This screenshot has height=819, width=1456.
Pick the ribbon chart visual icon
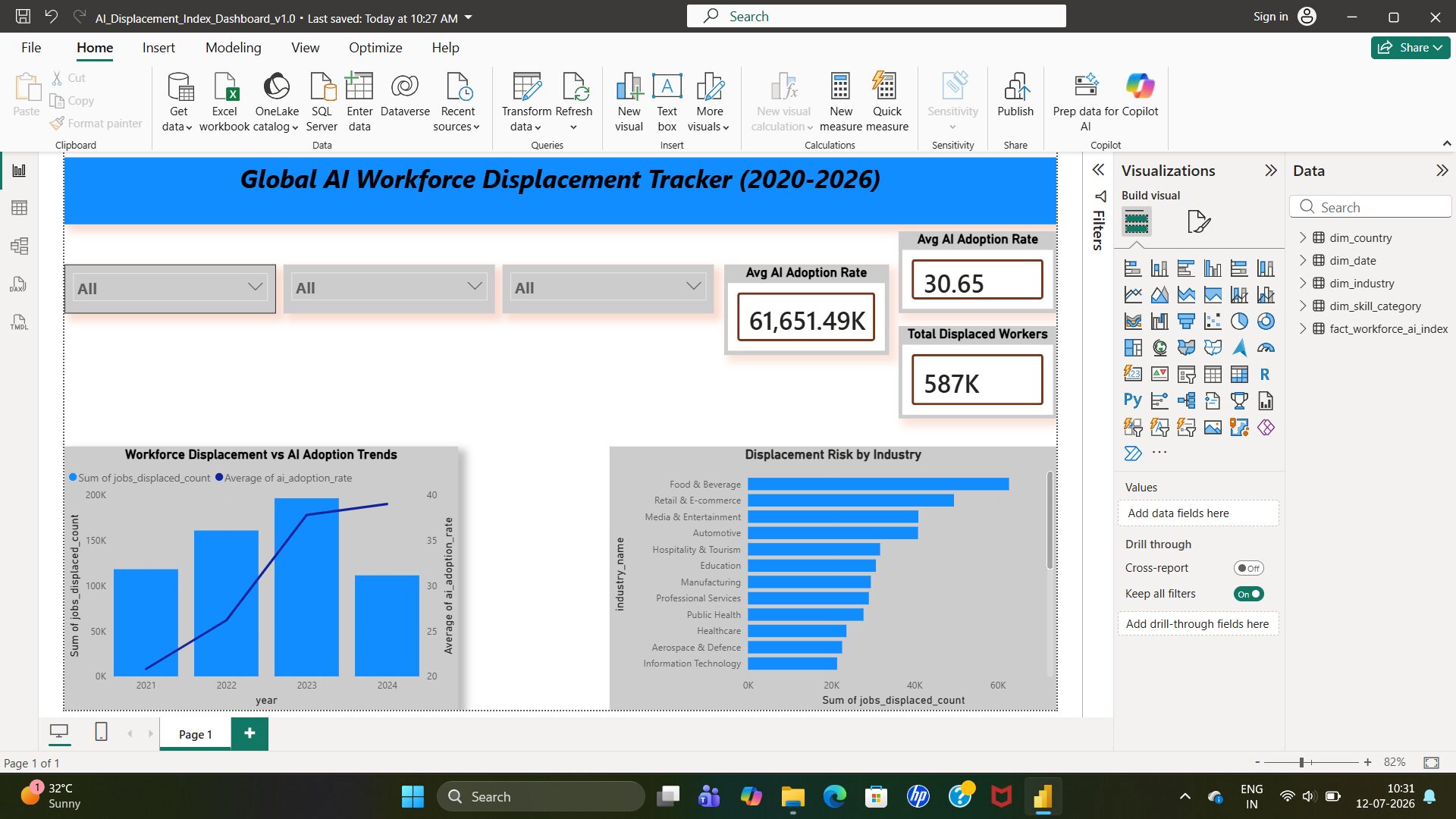point(1133,322)
